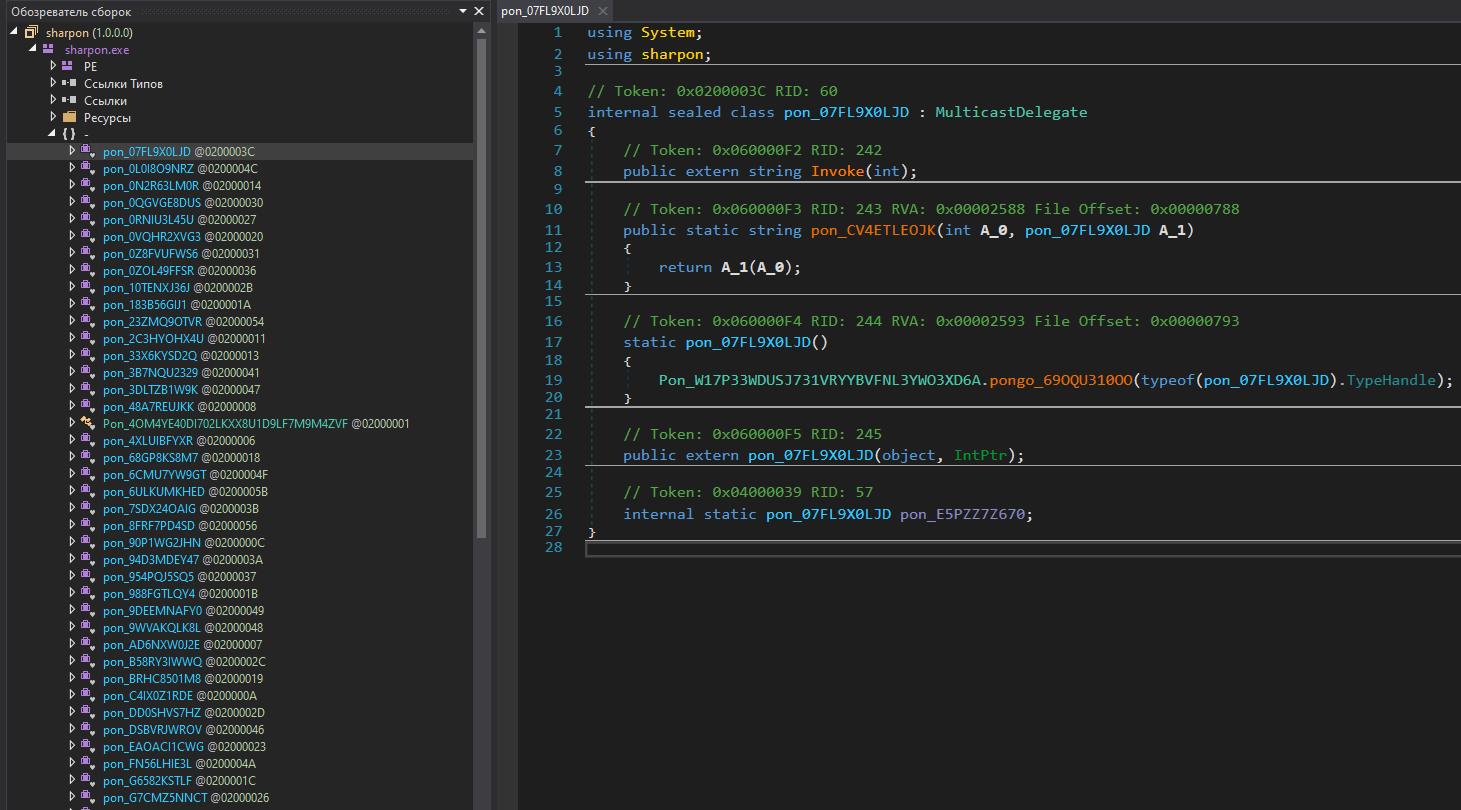Click the sharpon assembly icon

click(x=31, y=32)
